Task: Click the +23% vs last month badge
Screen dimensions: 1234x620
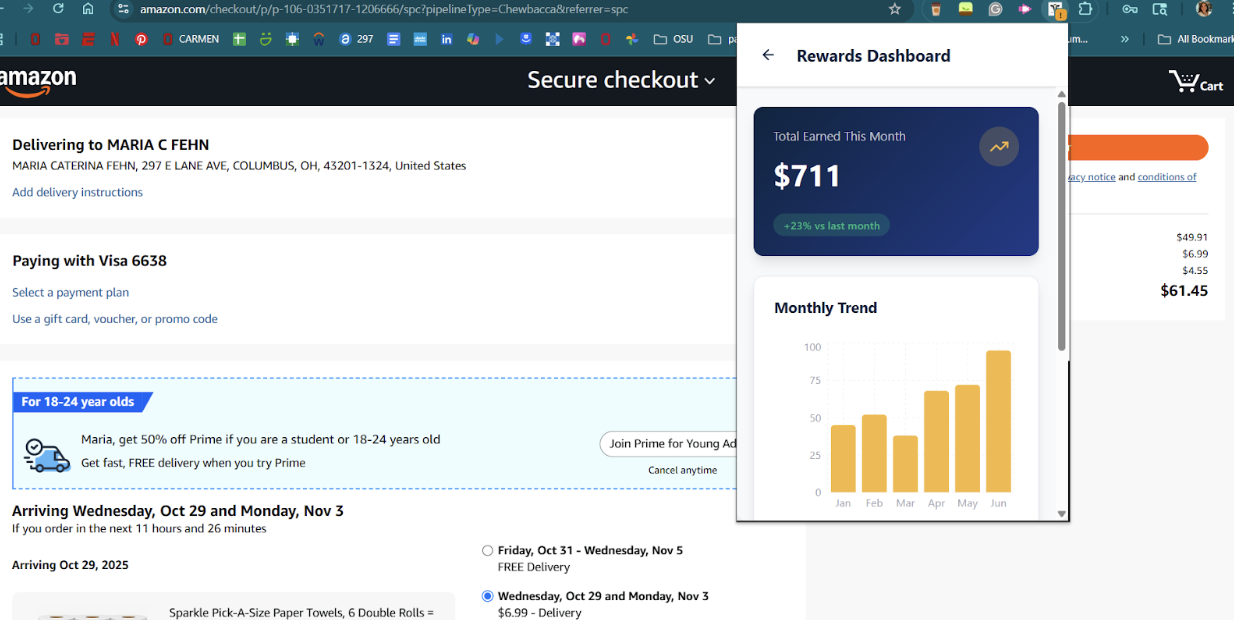Action: [x=832, y=226]
